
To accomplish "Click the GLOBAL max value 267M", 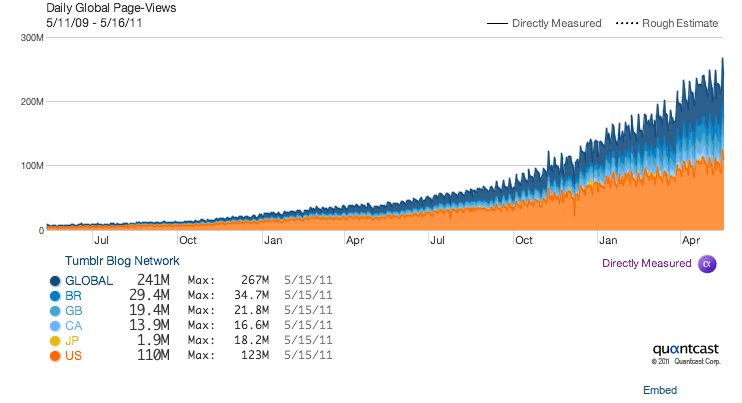I will tap(252, 281).
